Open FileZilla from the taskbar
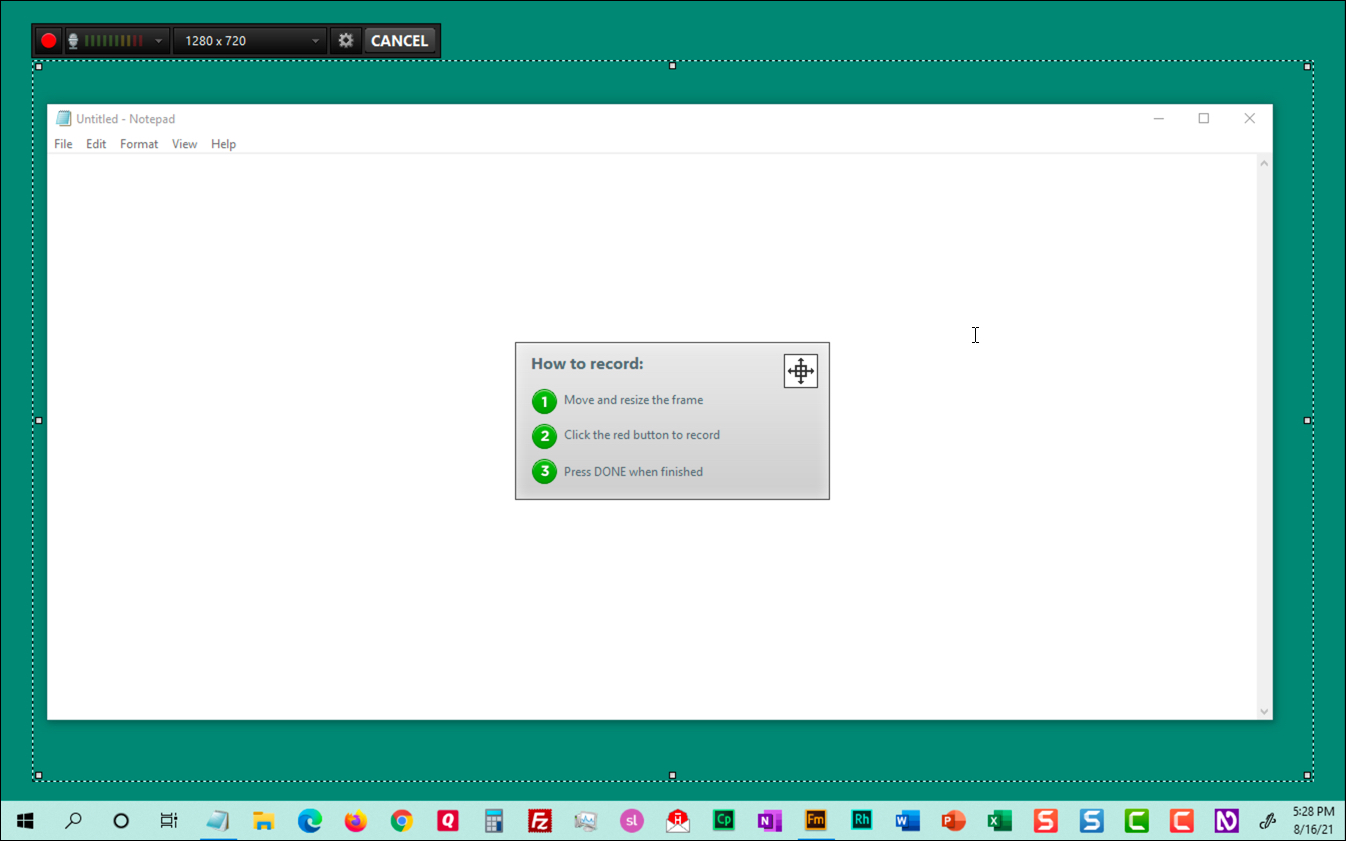Image resolution: width=1346 pixels, height=841 pixels. (539, 821)
